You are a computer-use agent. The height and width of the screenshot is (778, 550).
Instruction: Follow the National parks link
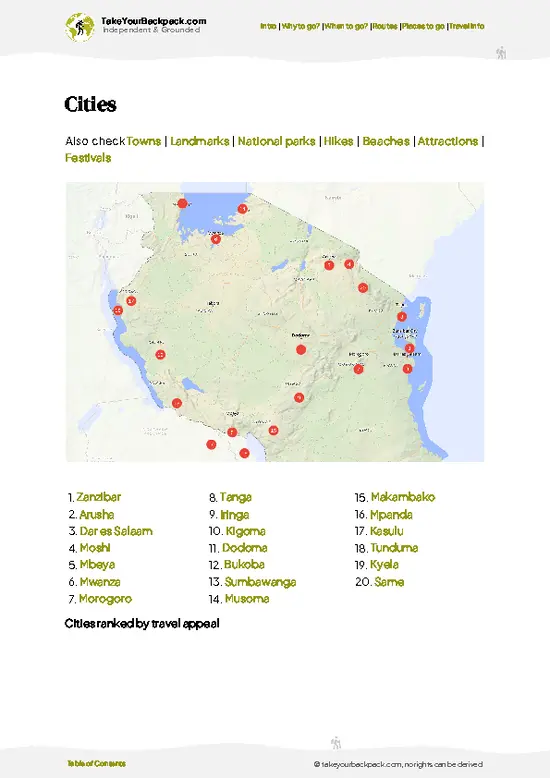276,141
